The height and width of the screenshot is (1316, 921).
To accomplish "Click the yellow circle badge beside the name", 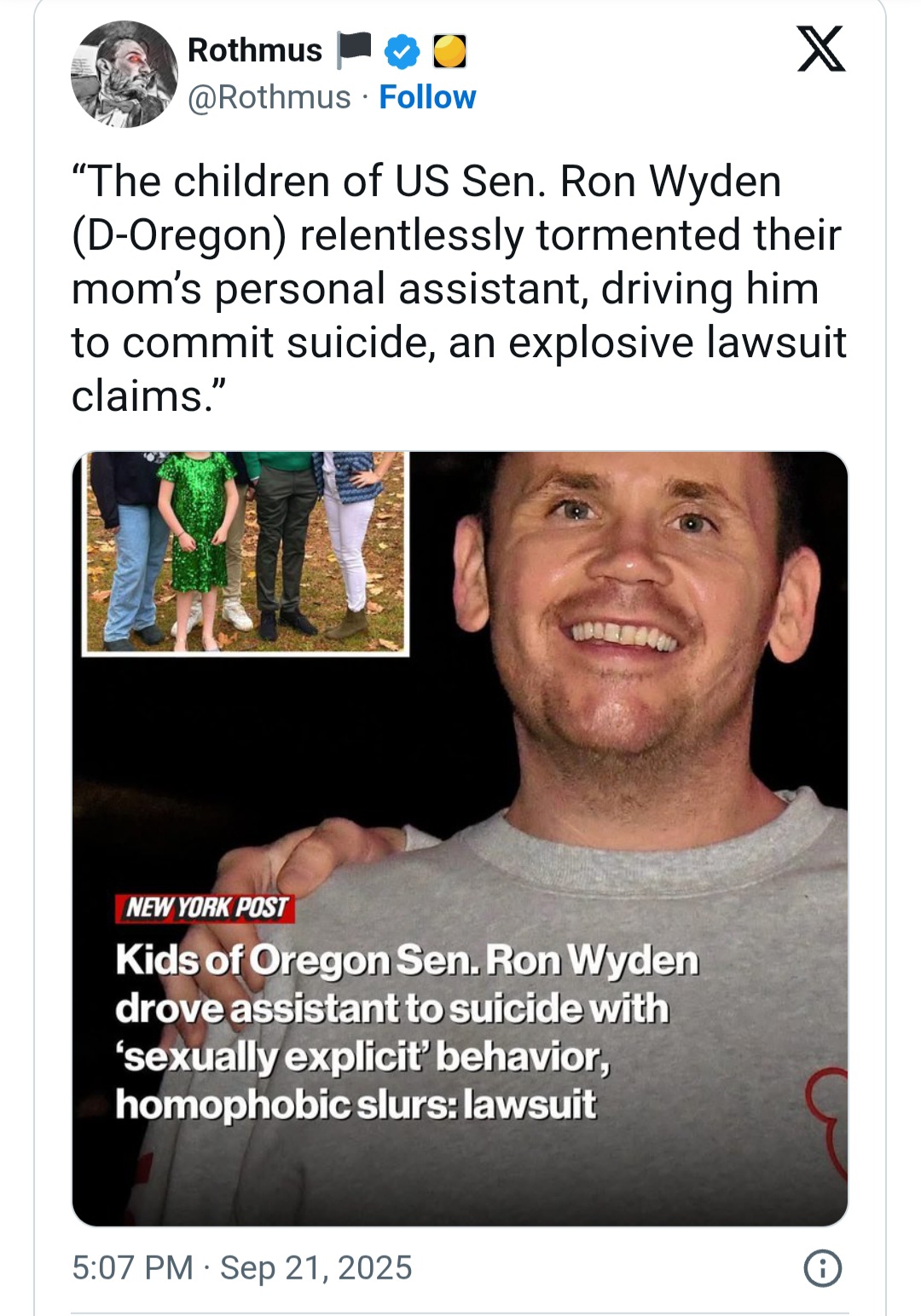I will [x=449, y=51].
